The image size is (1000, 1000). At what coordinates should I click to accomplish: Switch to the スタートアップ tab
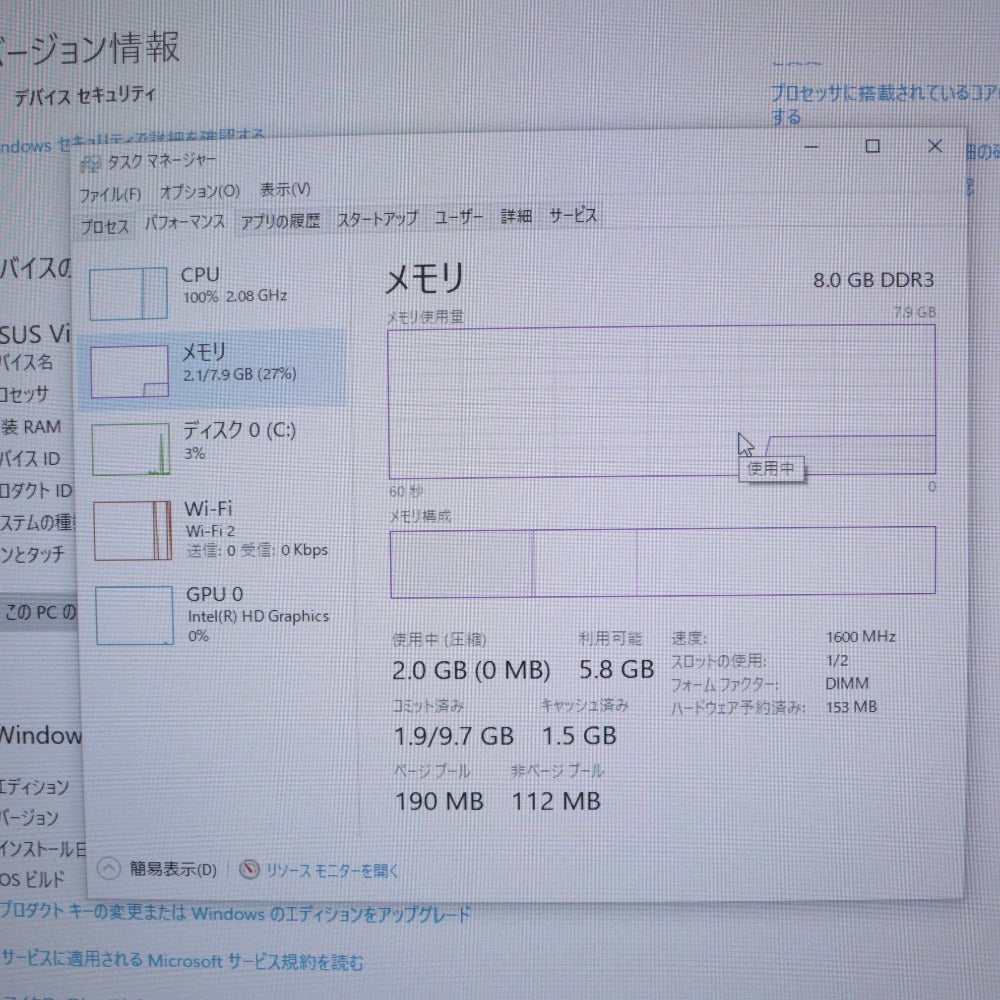(x=377, y=219)
